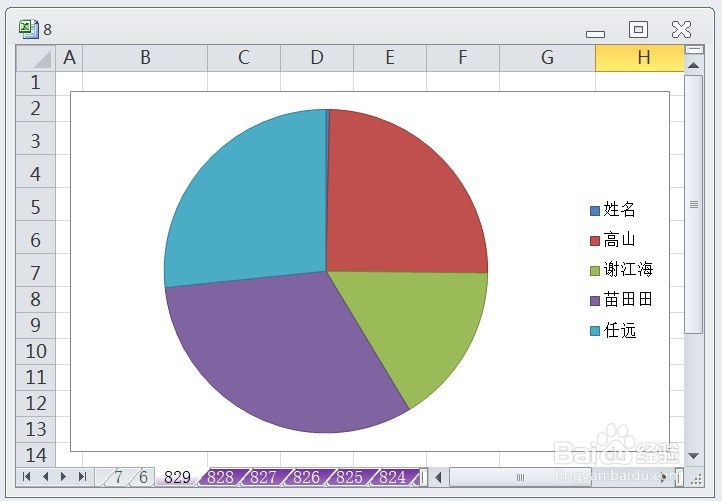Click legend label 姓名

coord(619,210)
